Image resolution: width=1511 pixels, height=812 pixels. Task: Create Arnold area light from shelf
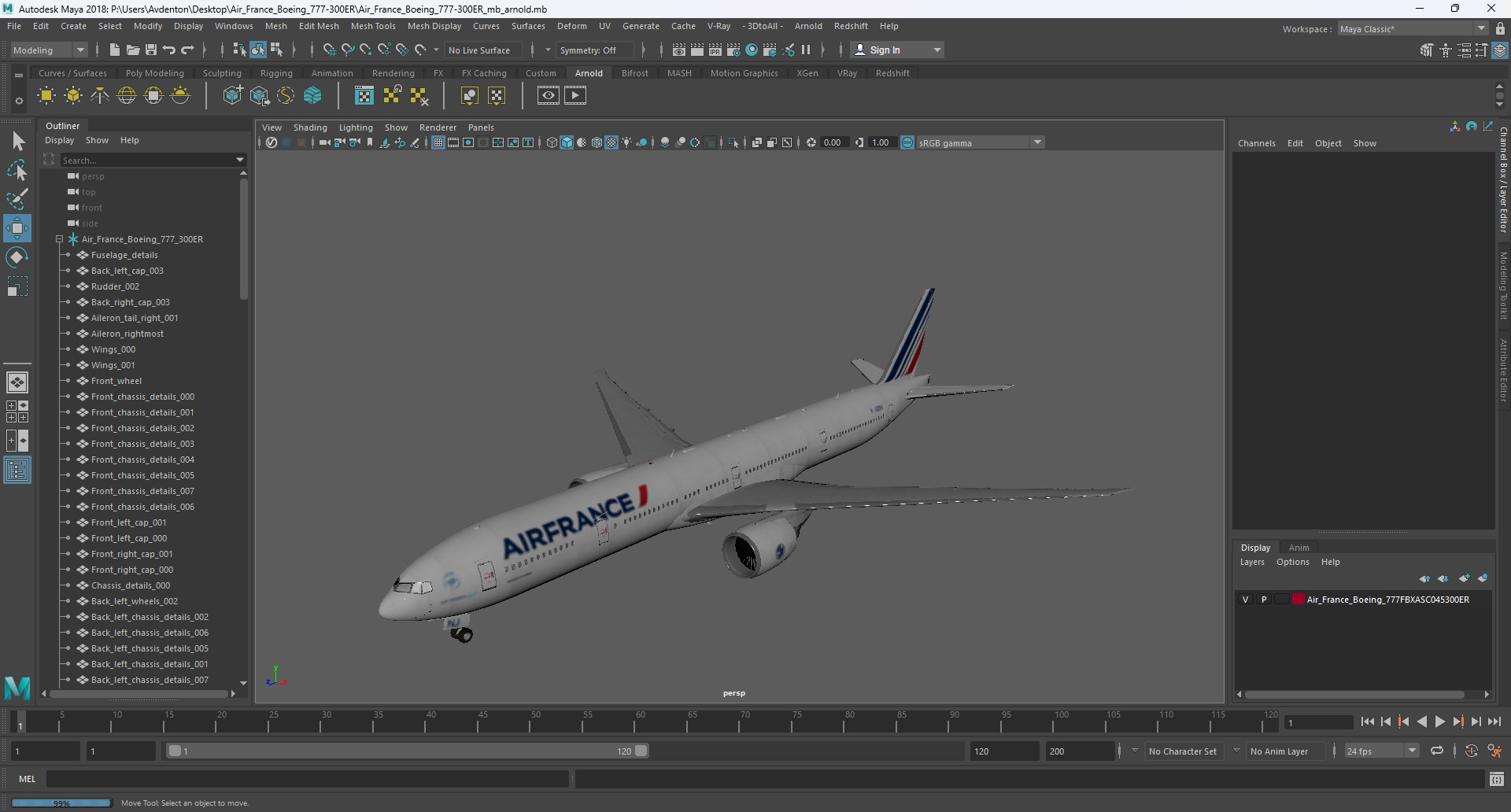(x=46, y=96)
